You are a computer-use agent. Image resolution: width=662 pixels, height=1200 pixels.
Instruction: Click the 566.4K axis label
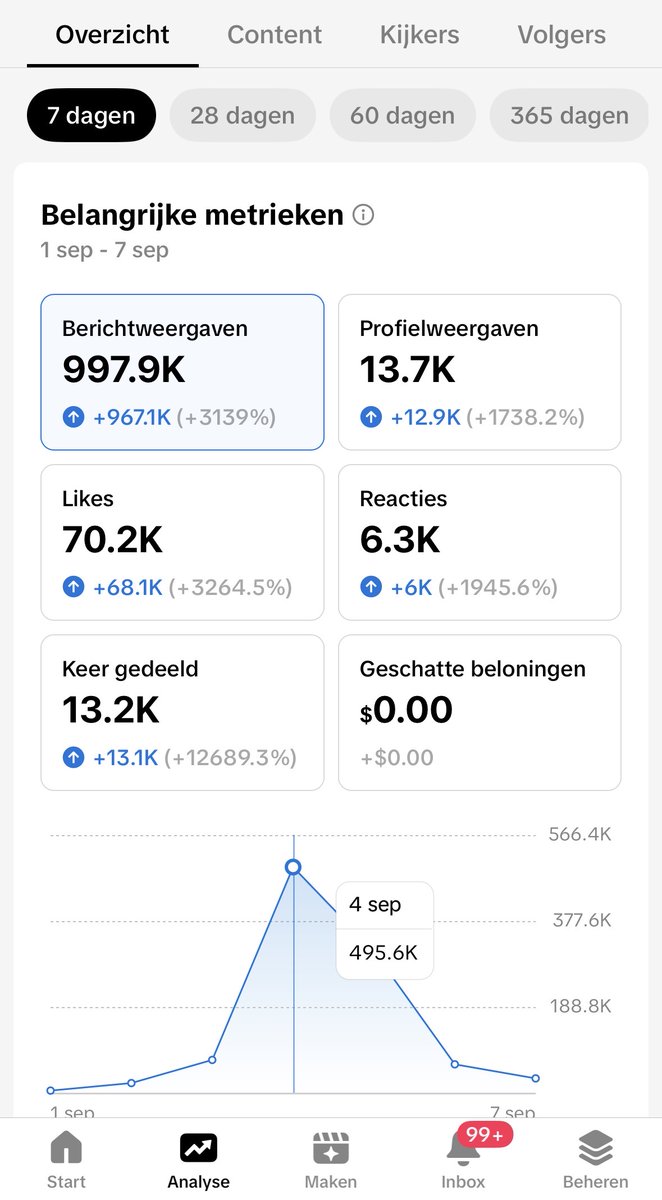580,835
